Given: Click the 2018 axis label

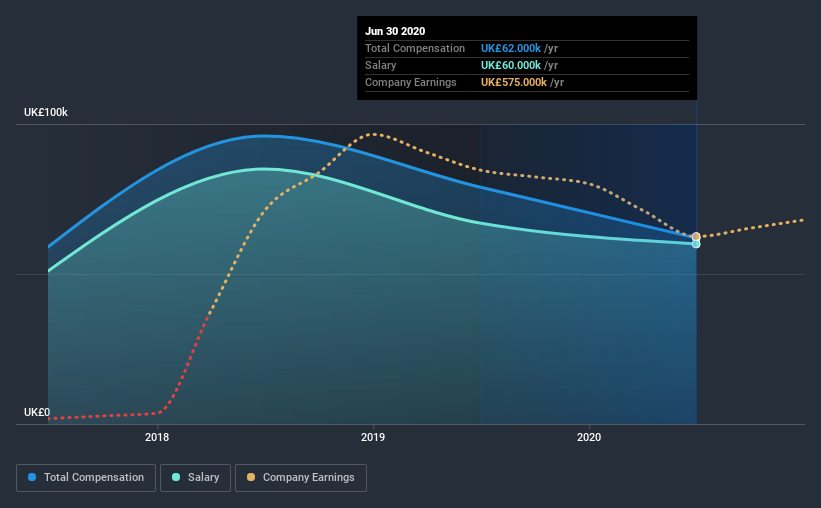Looking at the screenshot, I should coord(157,437).
